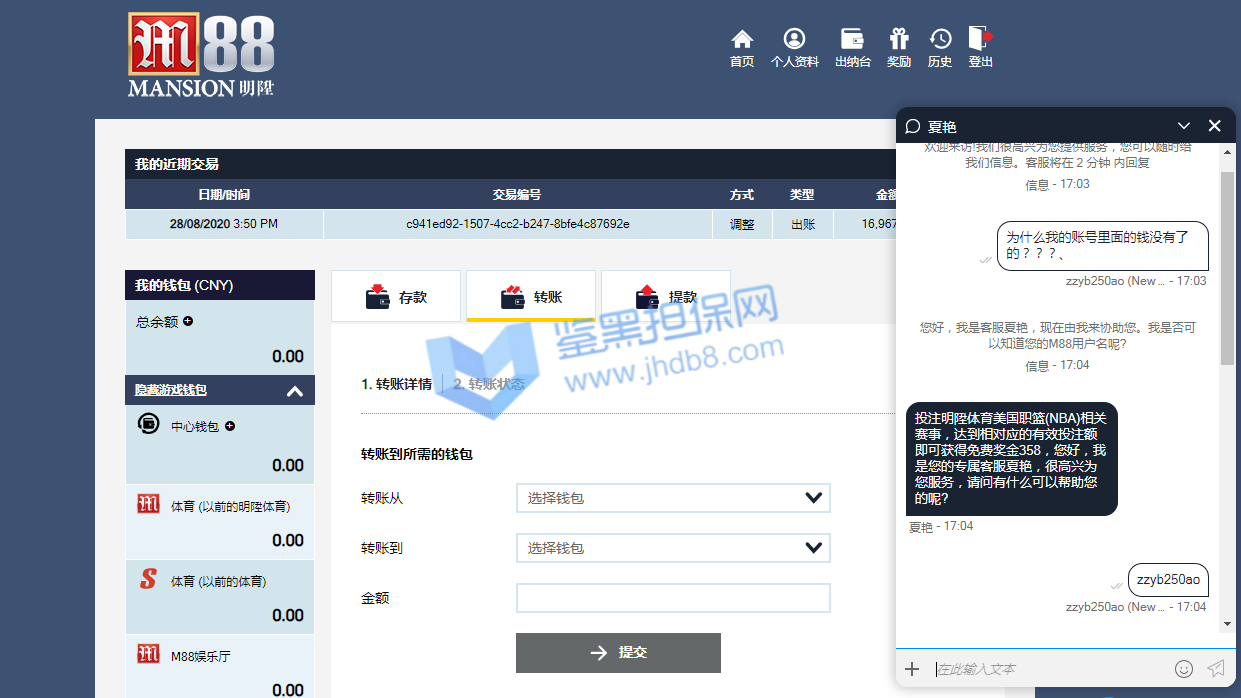Open 历史 history clock icon
Viewport: 1241px width, 698px height.
[940, 40]
